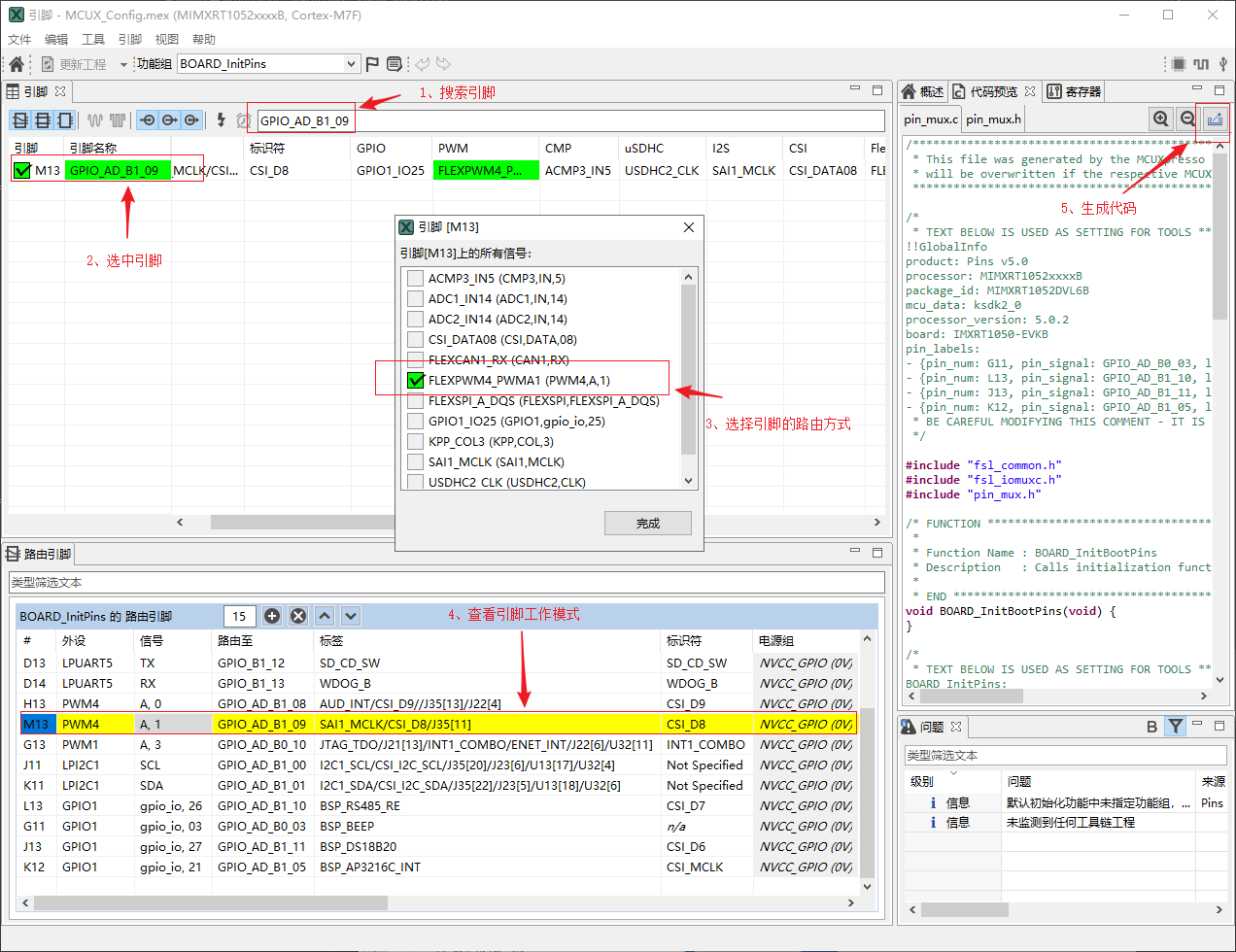Open the 工具 menu
This screenshot has width=1236, height=952.
(93, 40)
